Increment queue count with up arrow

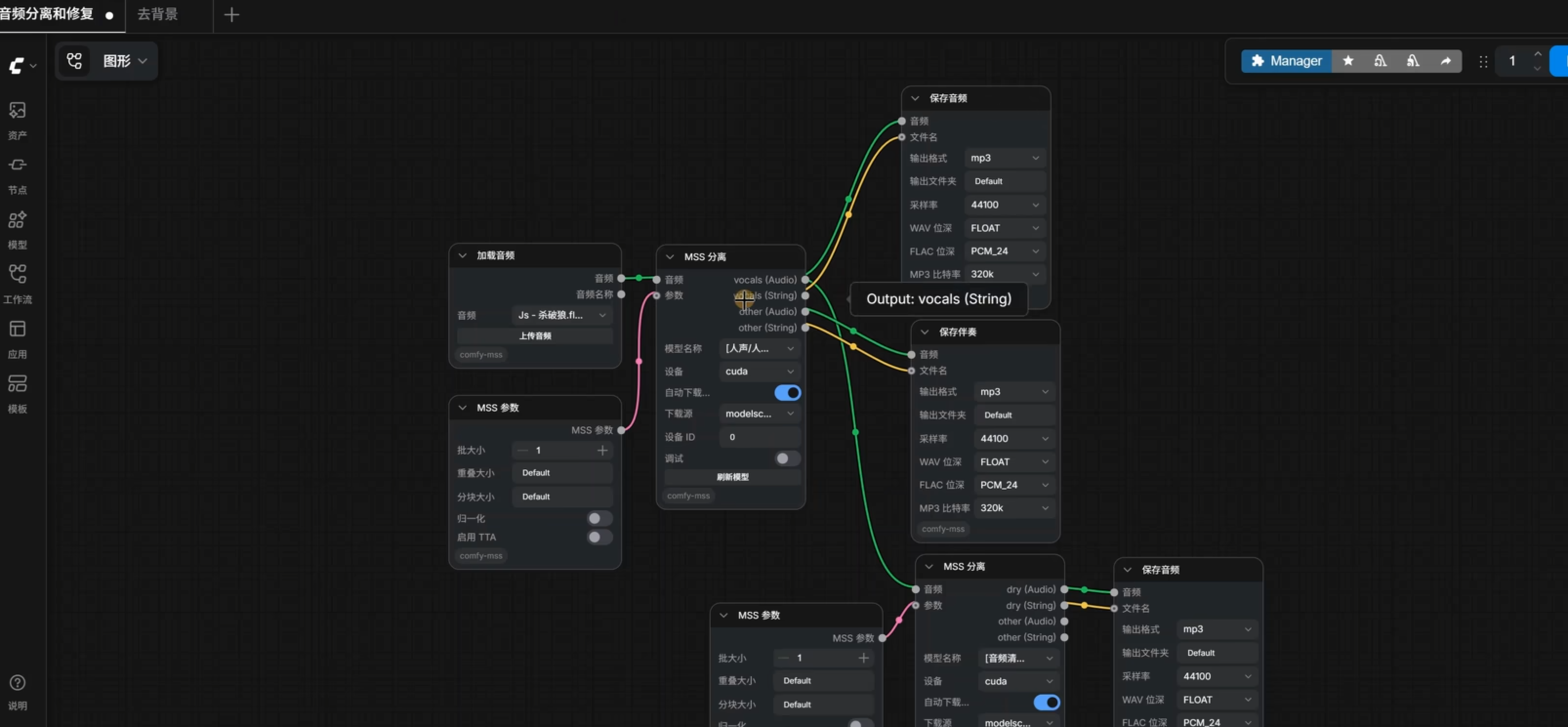pyautogui.click(x=1538, y=54)
